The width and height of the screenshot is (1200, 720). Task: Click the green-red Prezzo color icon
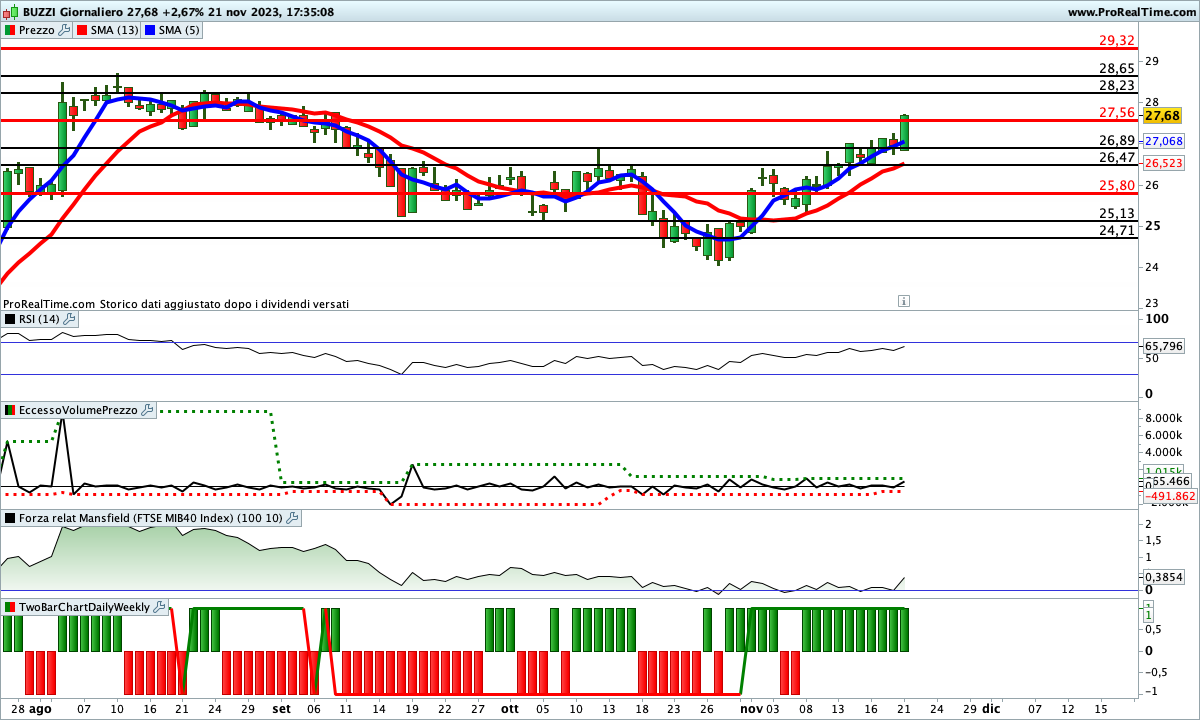tap(10, 30)
